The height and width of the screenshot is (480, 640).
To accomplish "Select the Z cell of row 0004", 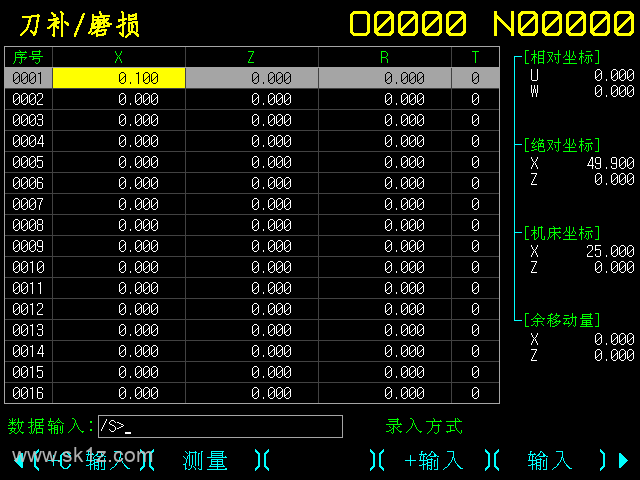I will pyautogui.click(x=252, y=141).
